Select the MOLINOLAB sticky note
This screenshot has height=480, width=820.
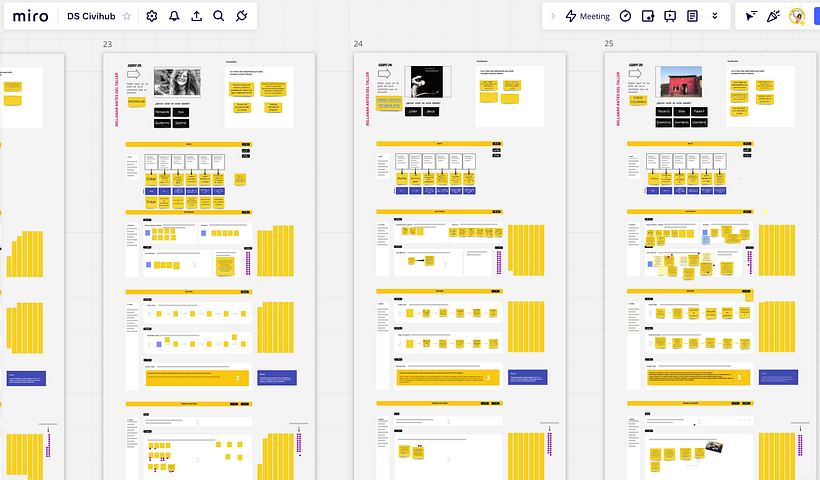click(137, 101)
